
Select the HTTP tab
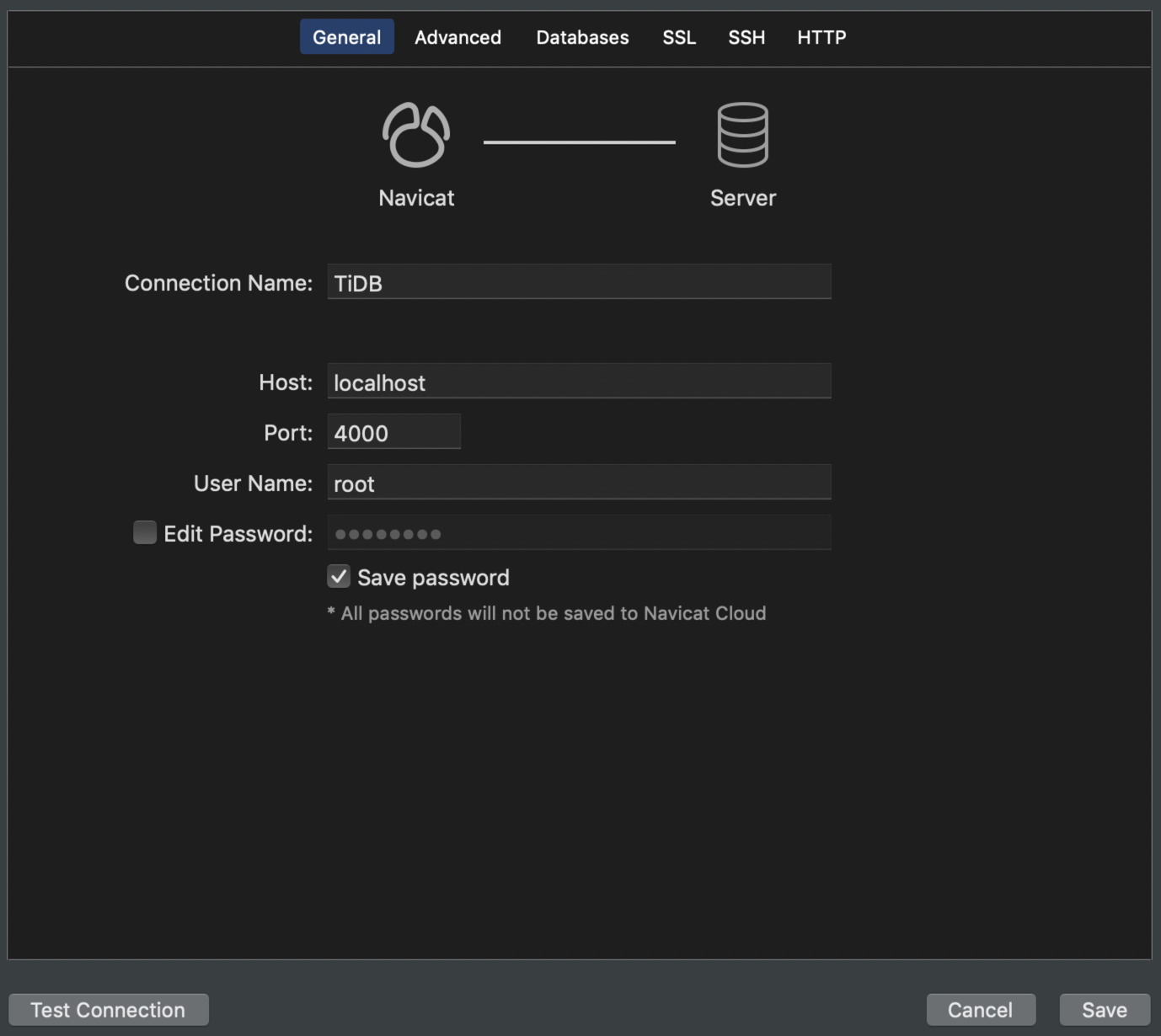tap(821, 37)
